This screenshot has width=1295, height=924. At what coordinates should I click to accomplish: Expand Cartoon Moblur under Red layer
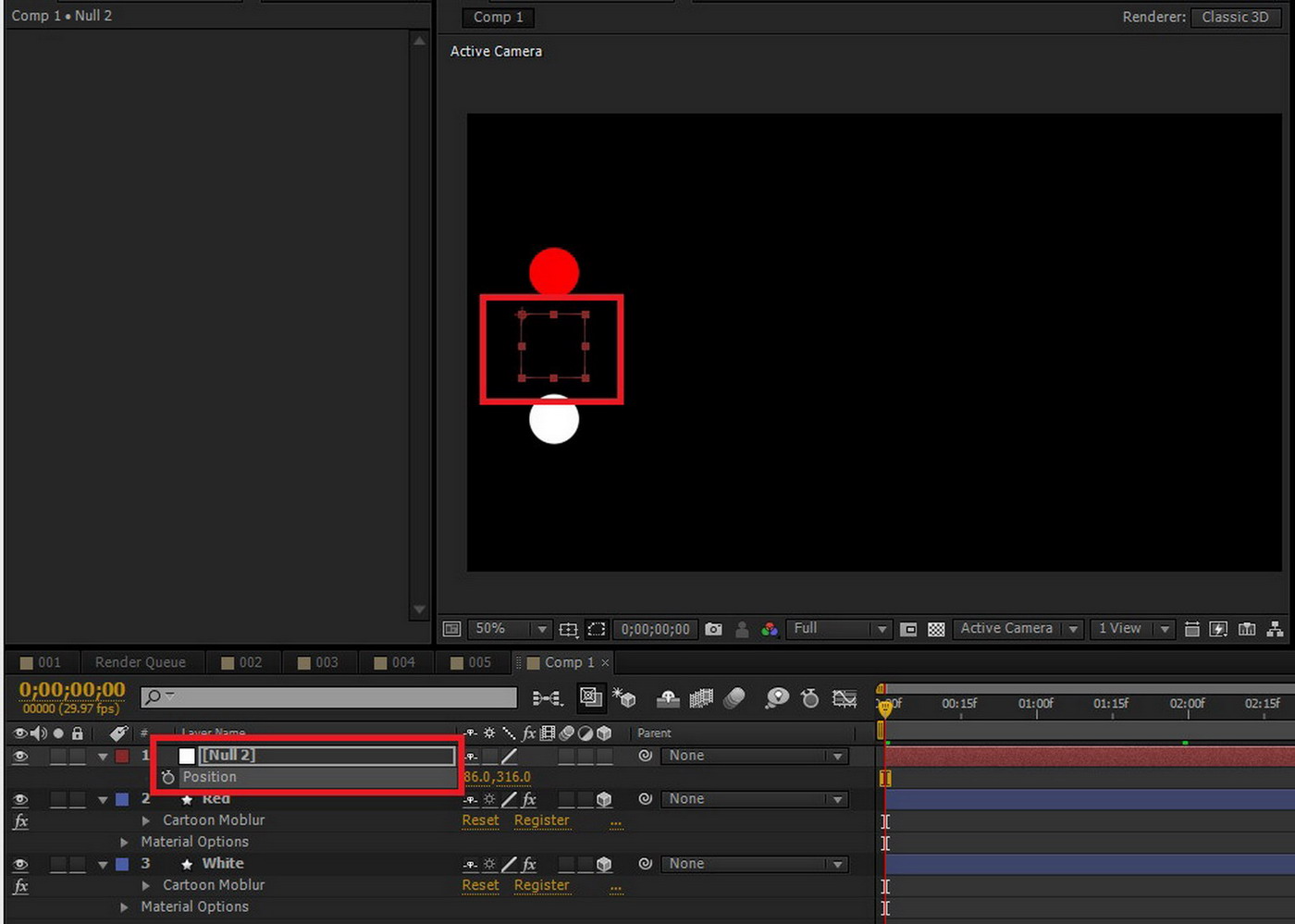point(146,820)
